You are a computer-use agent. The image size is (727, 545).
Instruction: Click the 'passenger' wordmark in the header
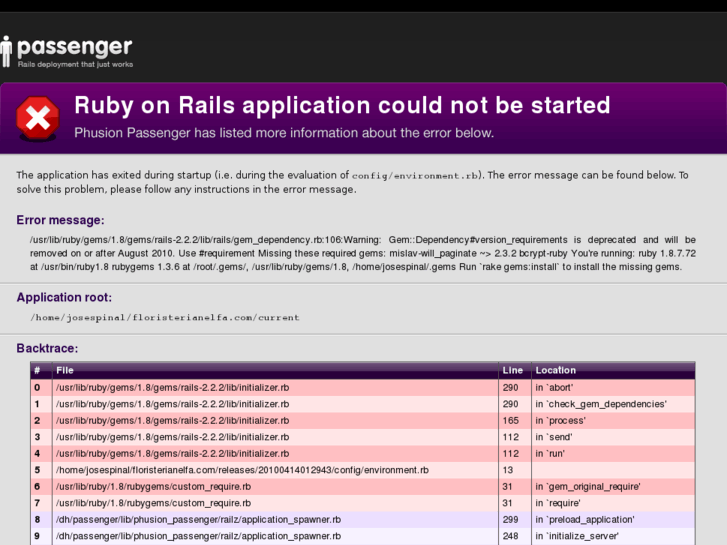[x=75, y=48]
